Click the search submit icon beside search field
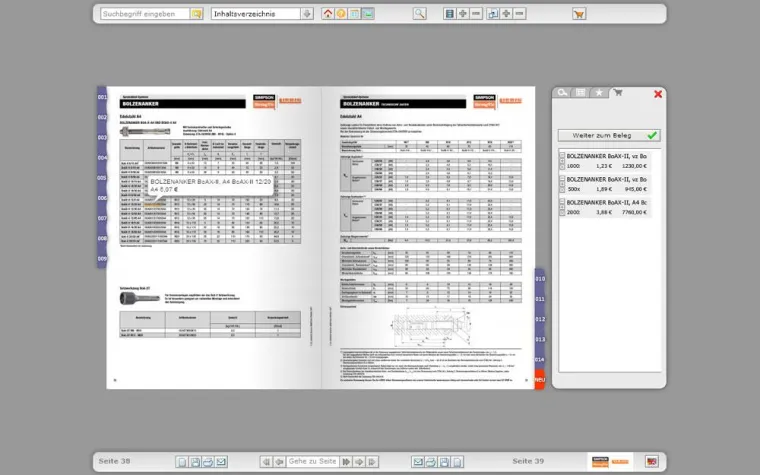The height and width of the screenshot is (475, 760). (197, 14)
